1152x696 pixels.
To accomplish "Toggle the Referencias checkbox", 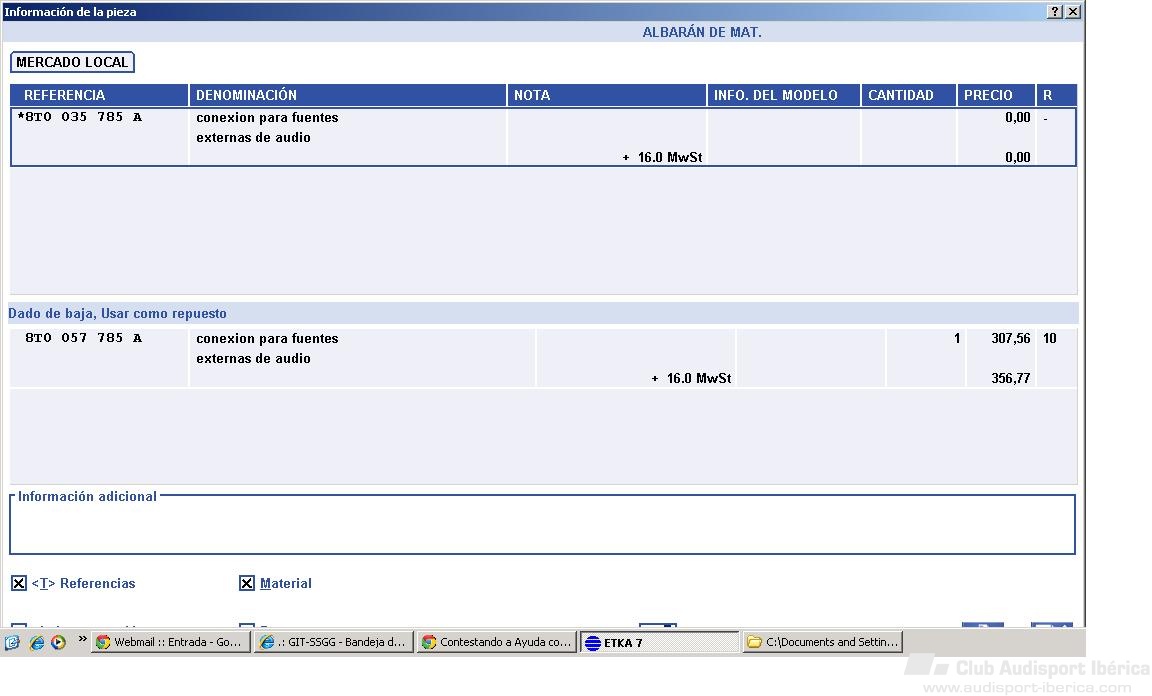I will pos(19,584).
